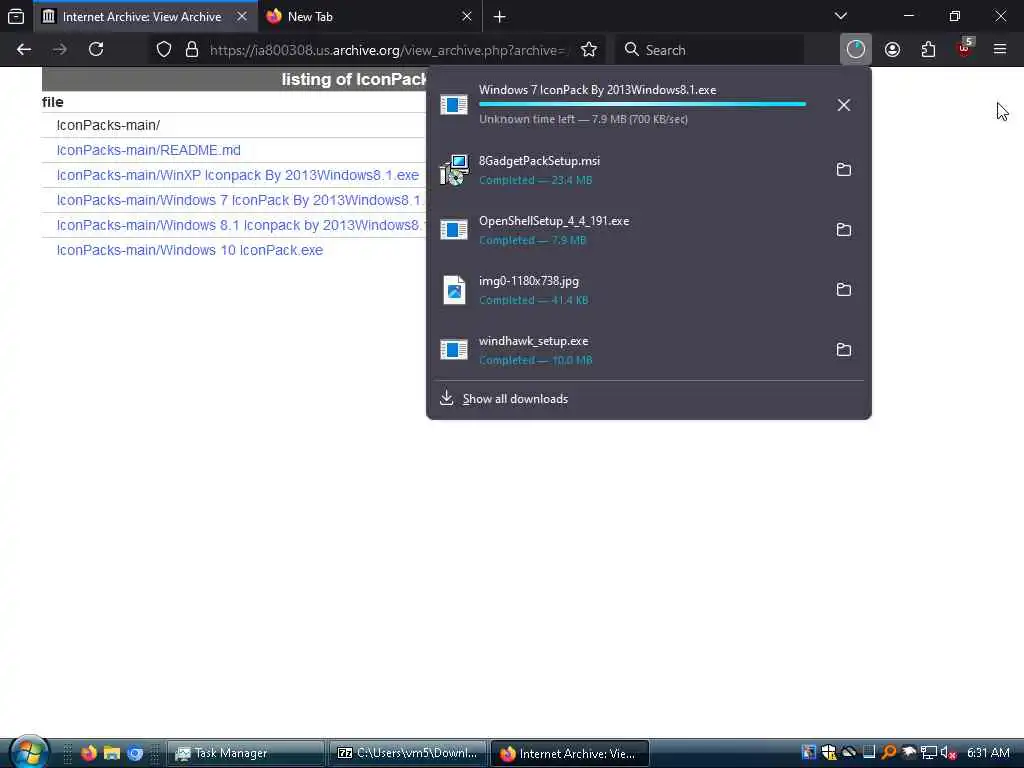Click the Windows 7 IconPack download progress bar
The image size is (1024, 768).
tap(643, 104)
